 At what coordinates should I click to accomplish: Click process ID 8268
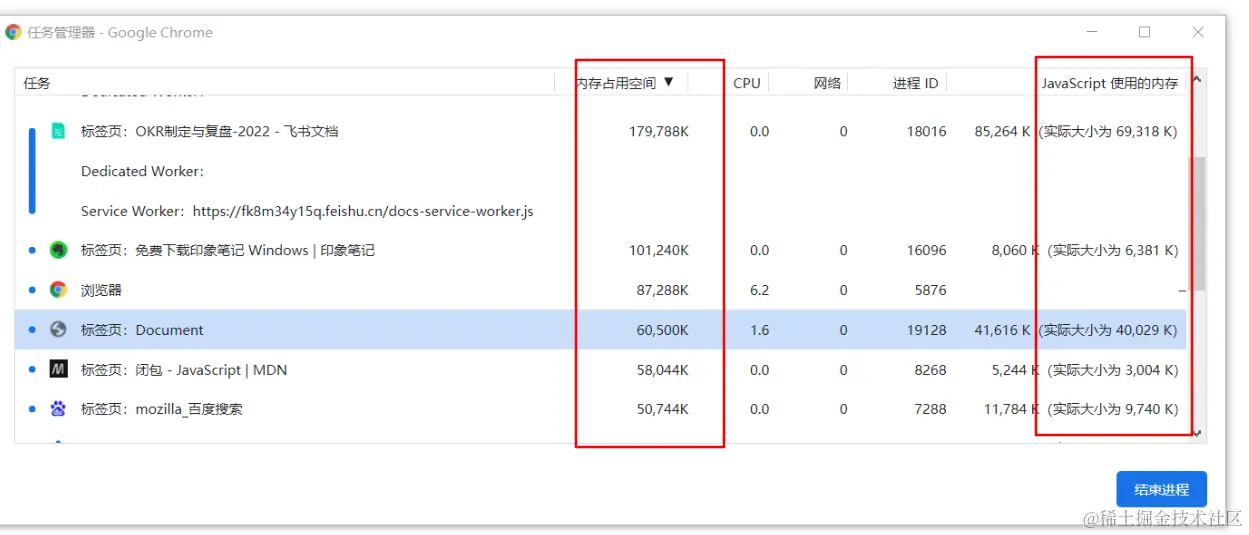[x=930, y=369]
